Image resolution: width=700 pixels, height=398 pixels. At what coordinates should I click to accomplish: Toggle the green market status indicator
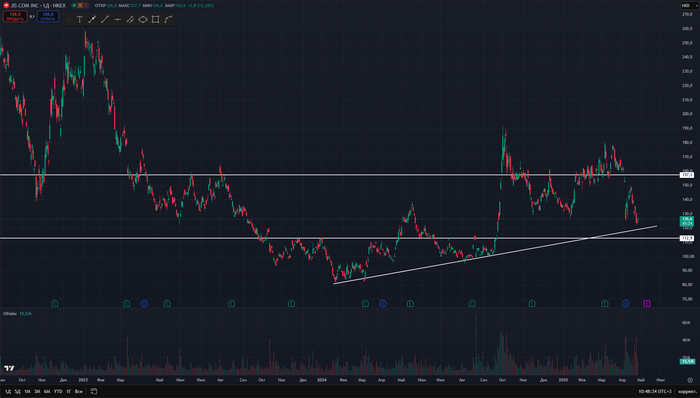coord(74,5)
